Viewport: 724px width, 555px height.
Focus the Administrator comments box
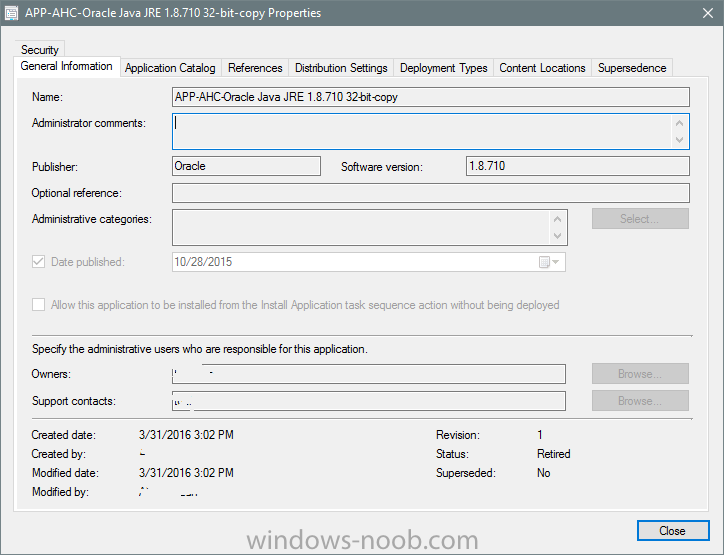[431, 132]
